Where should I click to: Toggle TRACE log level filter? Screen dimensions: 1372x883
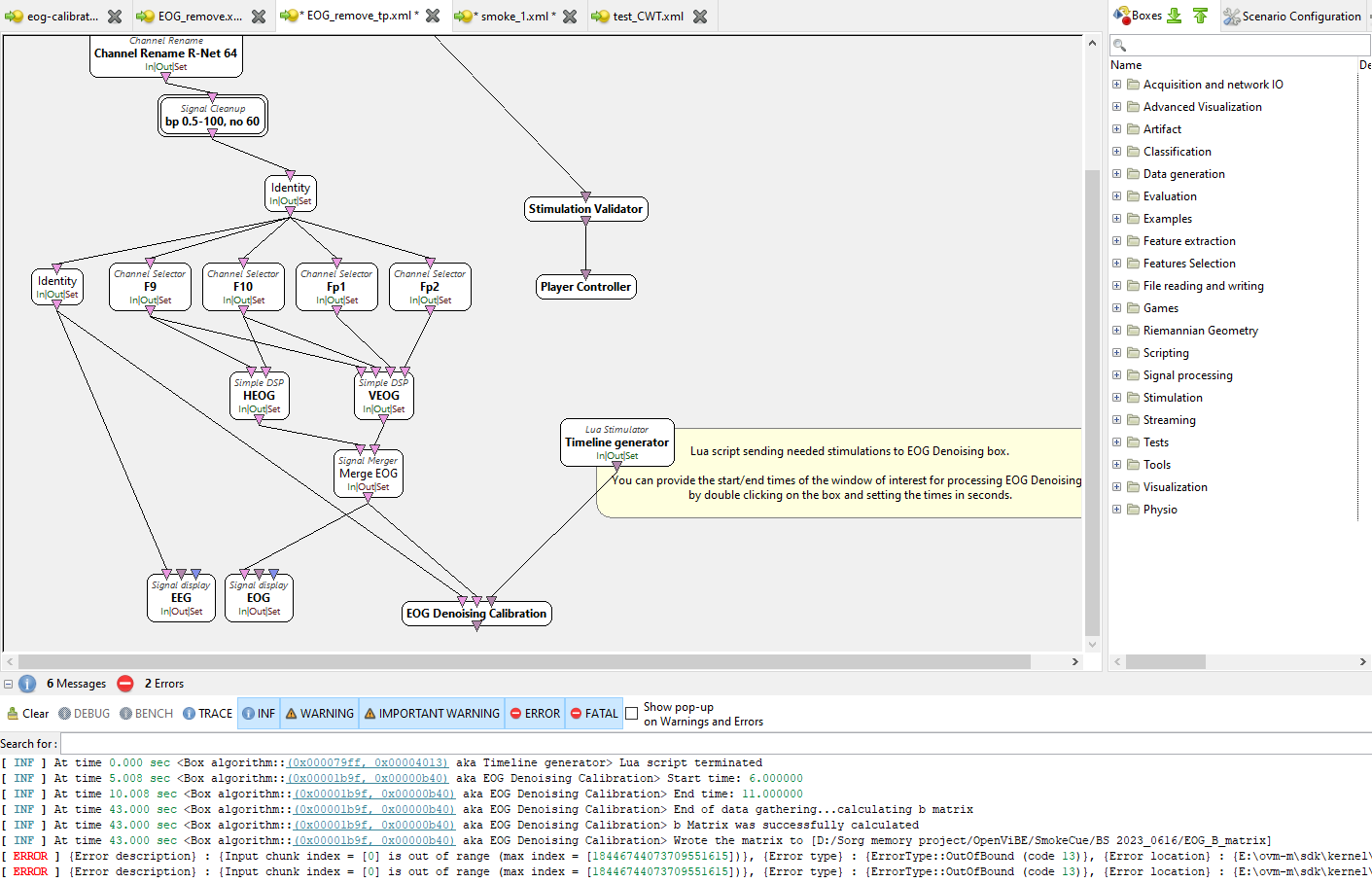[x=208, y=714]
